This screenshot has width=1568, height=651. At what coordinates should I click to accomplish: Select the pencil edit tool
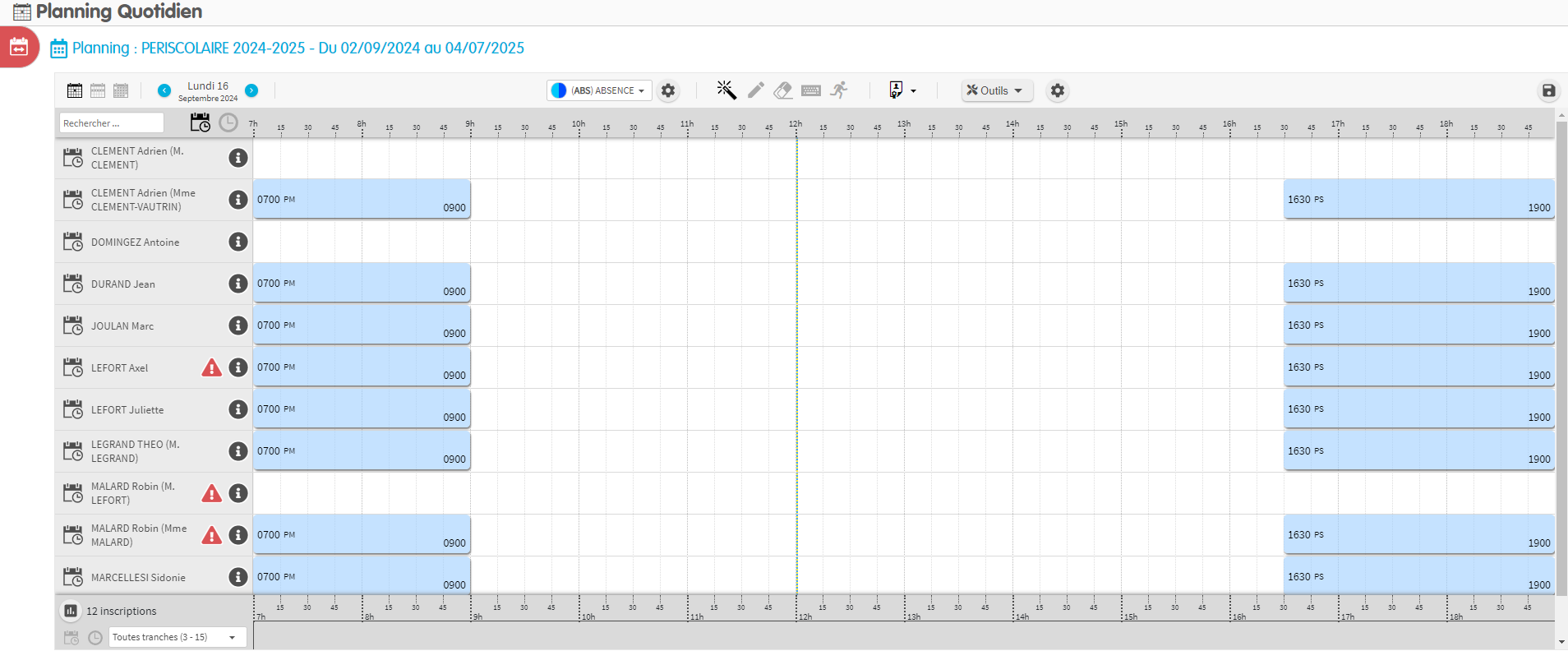(x=755, y=90)
